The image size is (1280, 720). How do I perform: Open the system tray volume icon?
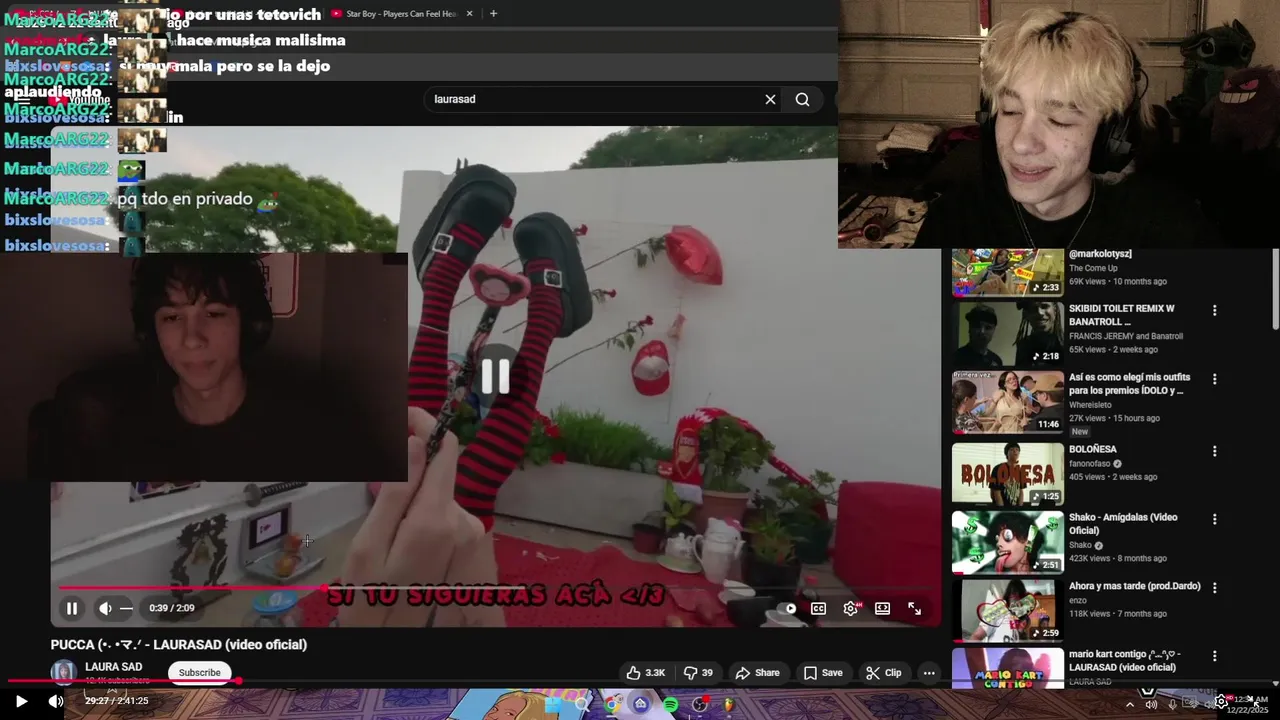click(1151, 705)
